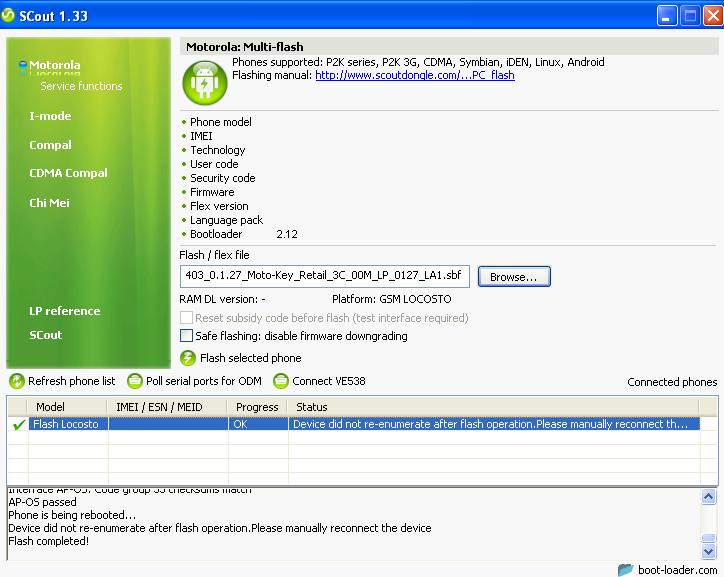Click the Firmware info line

coord(212,192)
